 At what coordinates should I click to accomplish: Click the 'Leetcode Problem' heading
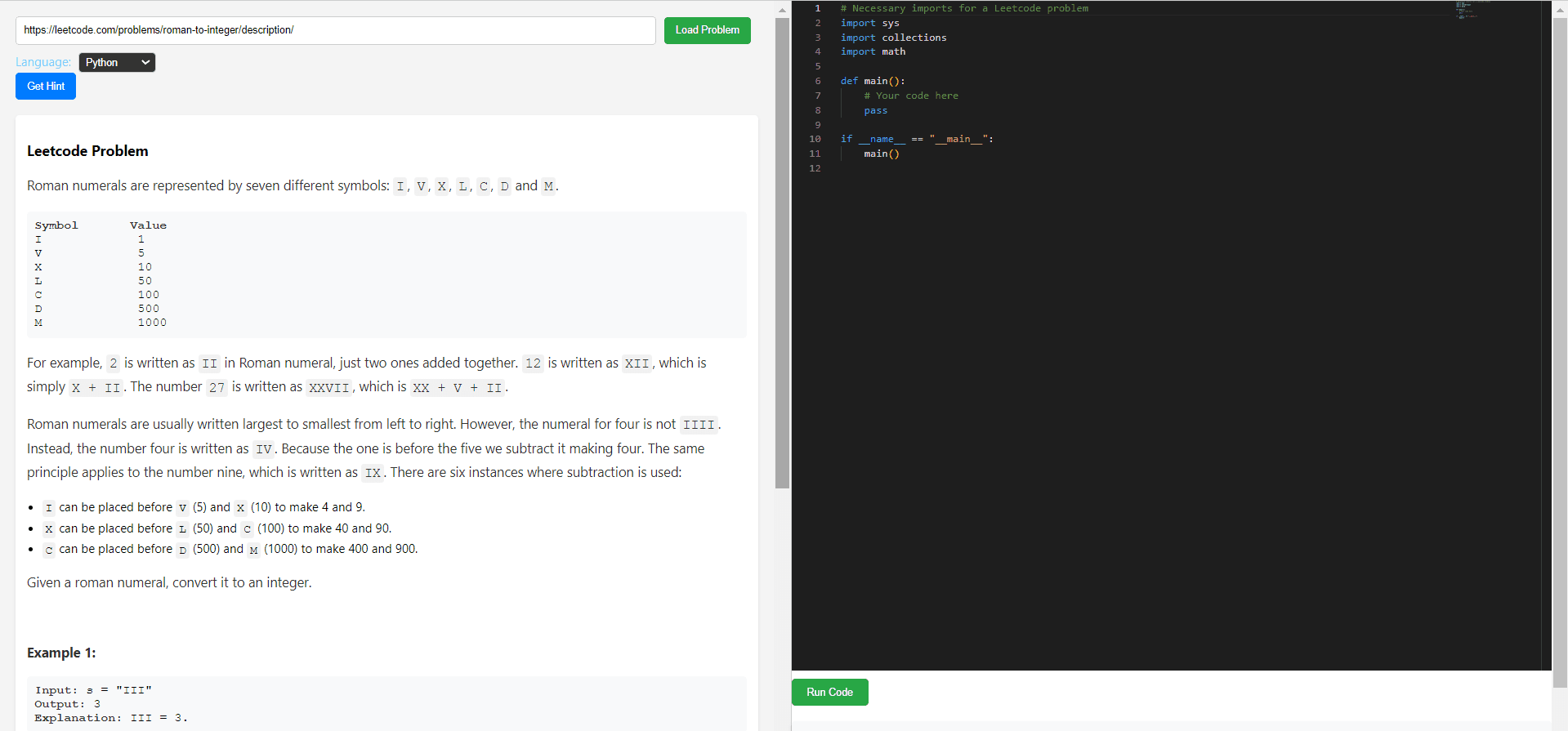[x=87, y=151]
